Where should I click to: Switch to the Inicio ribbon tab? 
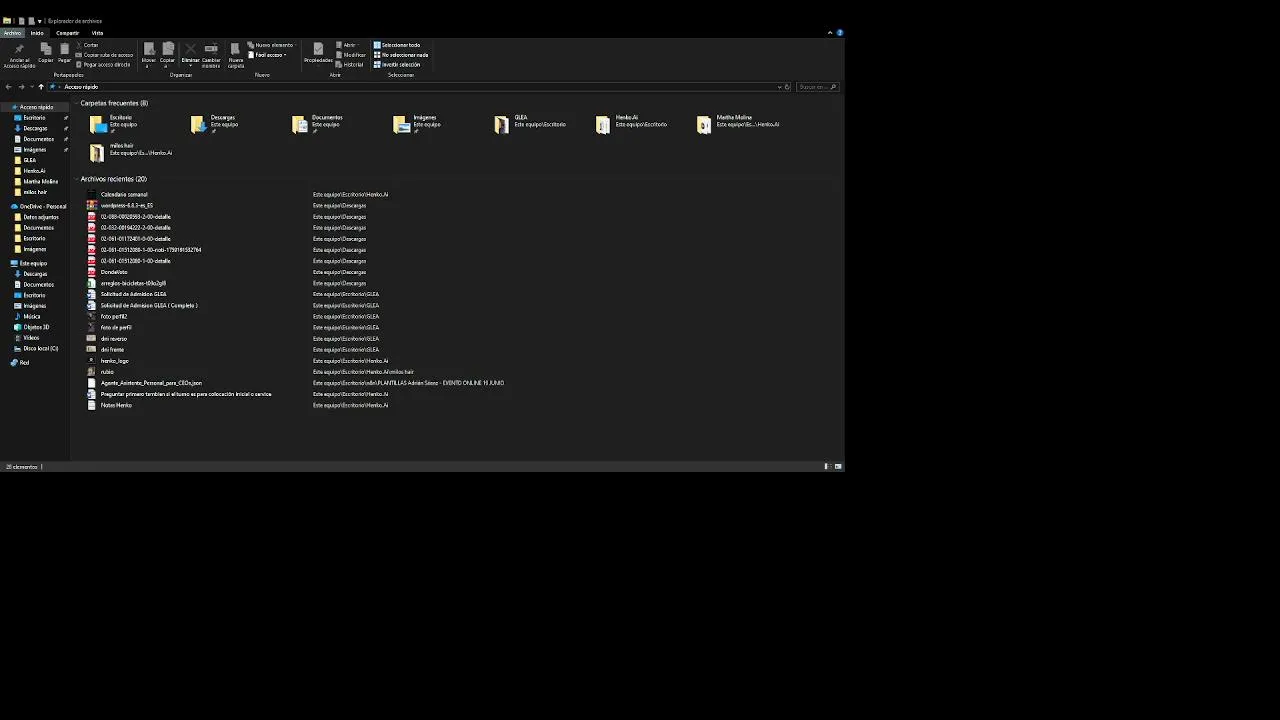[37, 33]
